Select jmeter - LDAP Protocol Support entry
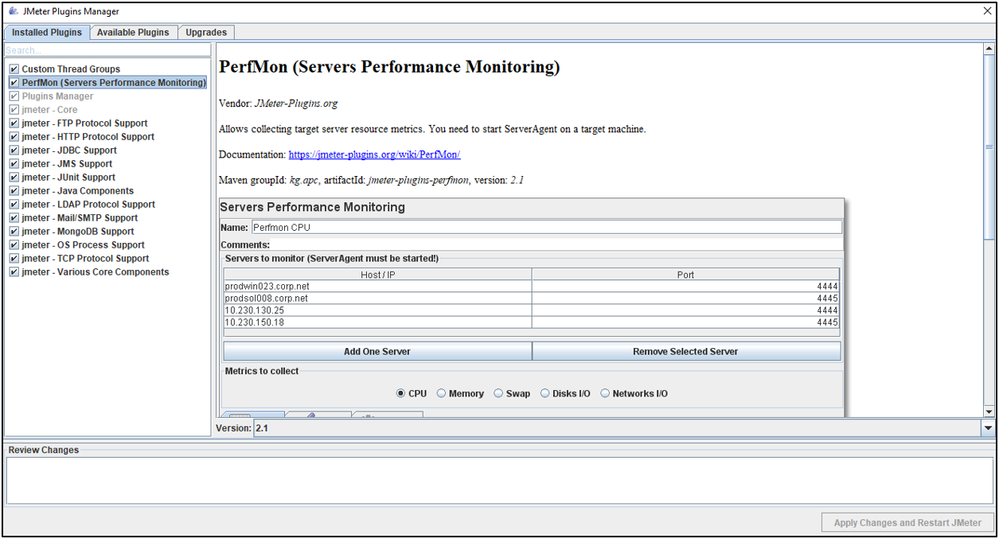 89,205
